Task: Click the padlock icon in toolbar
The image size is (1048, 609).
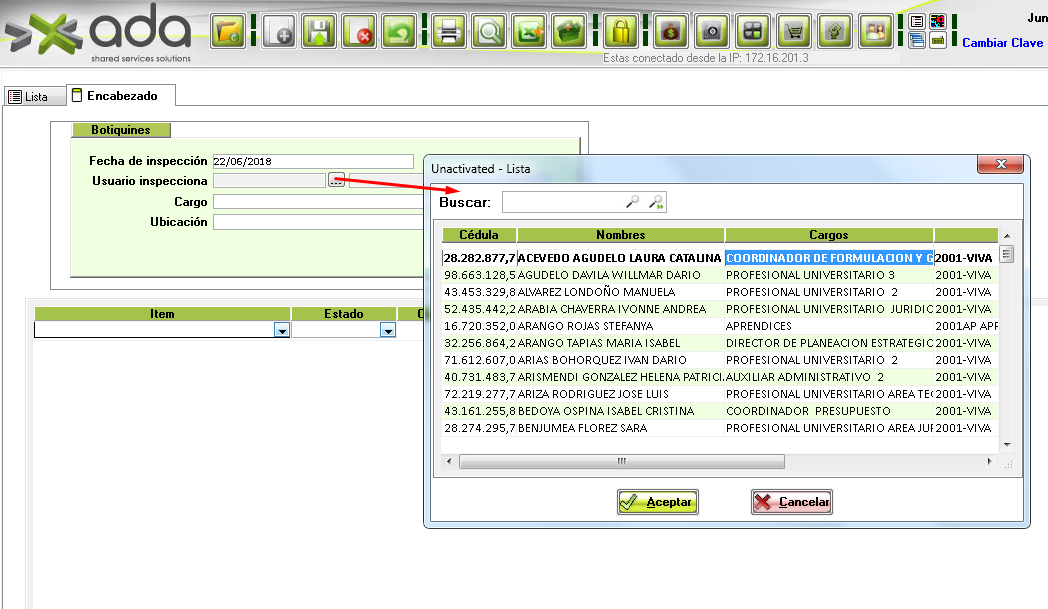Action: click(621, 32)
